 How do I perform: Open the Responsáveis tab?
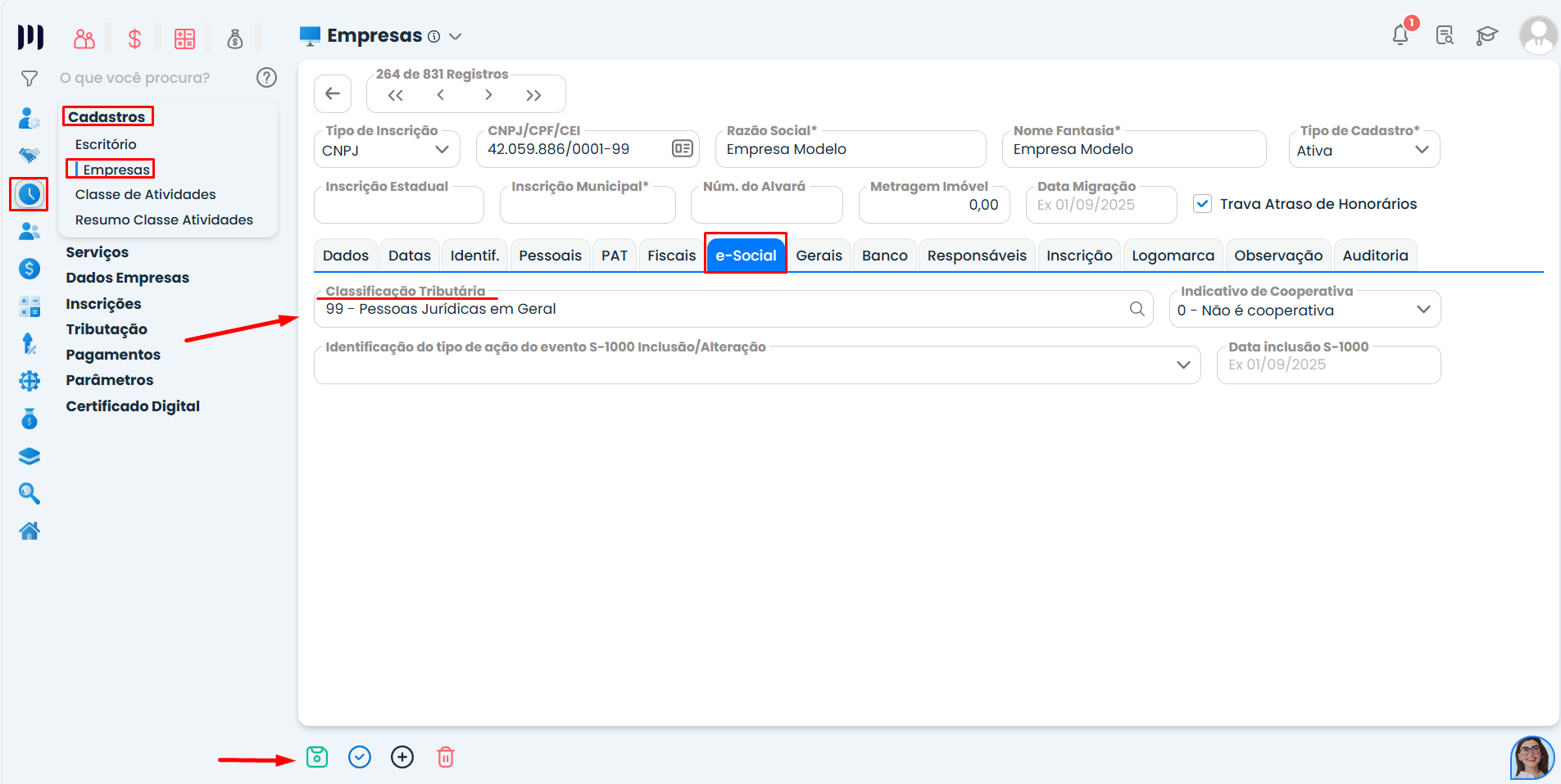pos(976,256)
